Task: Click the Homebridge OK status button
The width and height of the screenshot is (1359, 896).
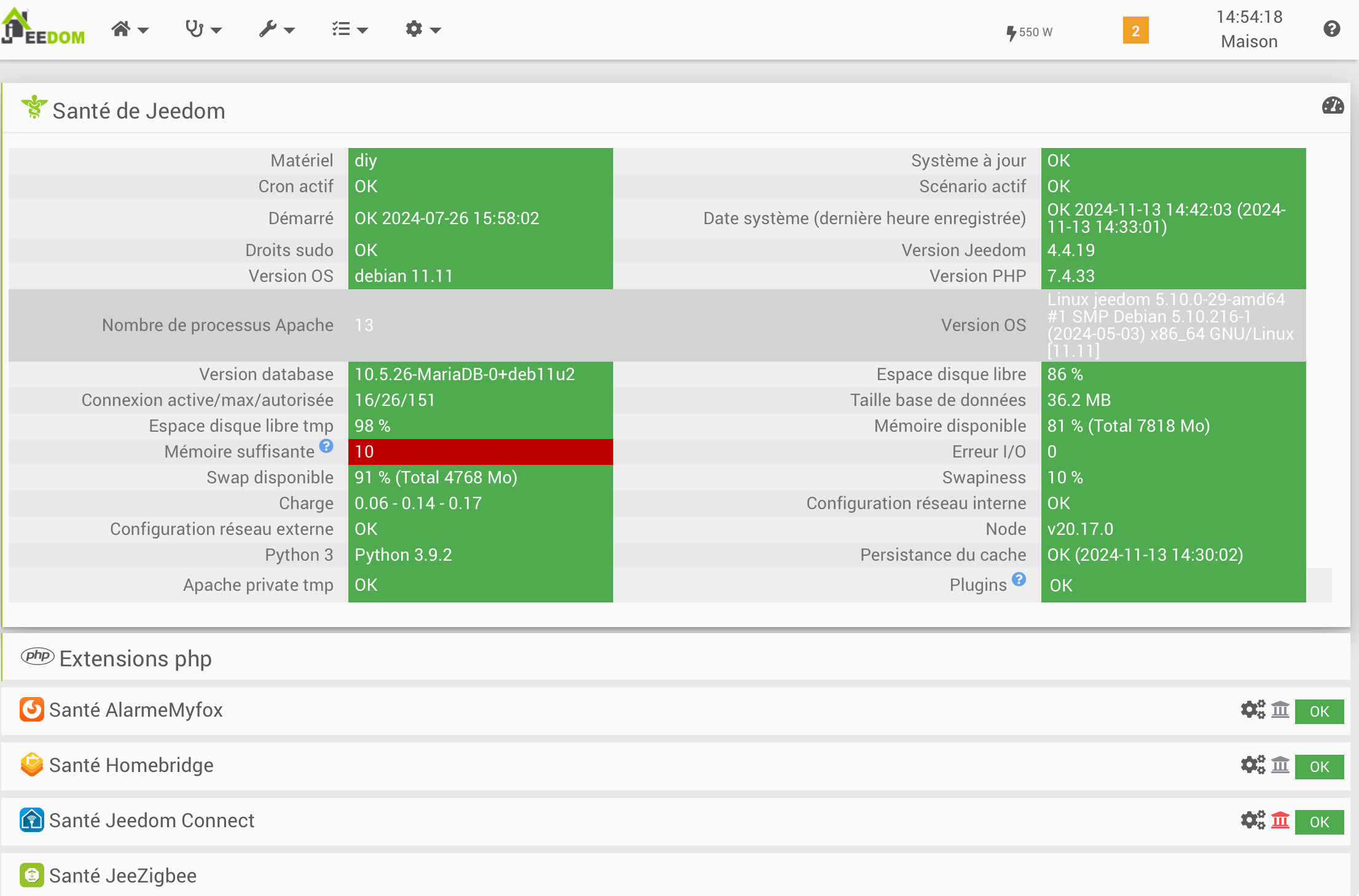Action: tap(1319, 766)
